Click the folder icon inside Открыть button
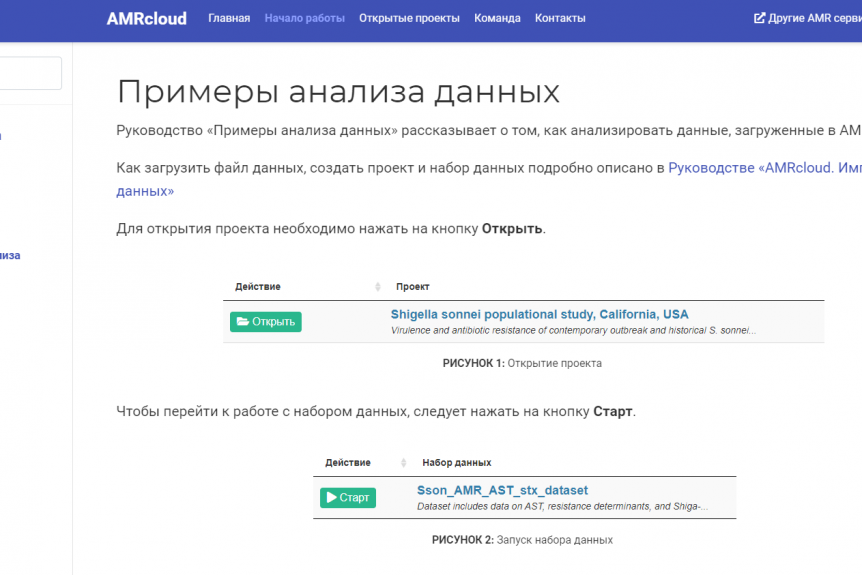The height and width of the screenshot is (575, 862). pyautogui.click(x=243, y=322)
